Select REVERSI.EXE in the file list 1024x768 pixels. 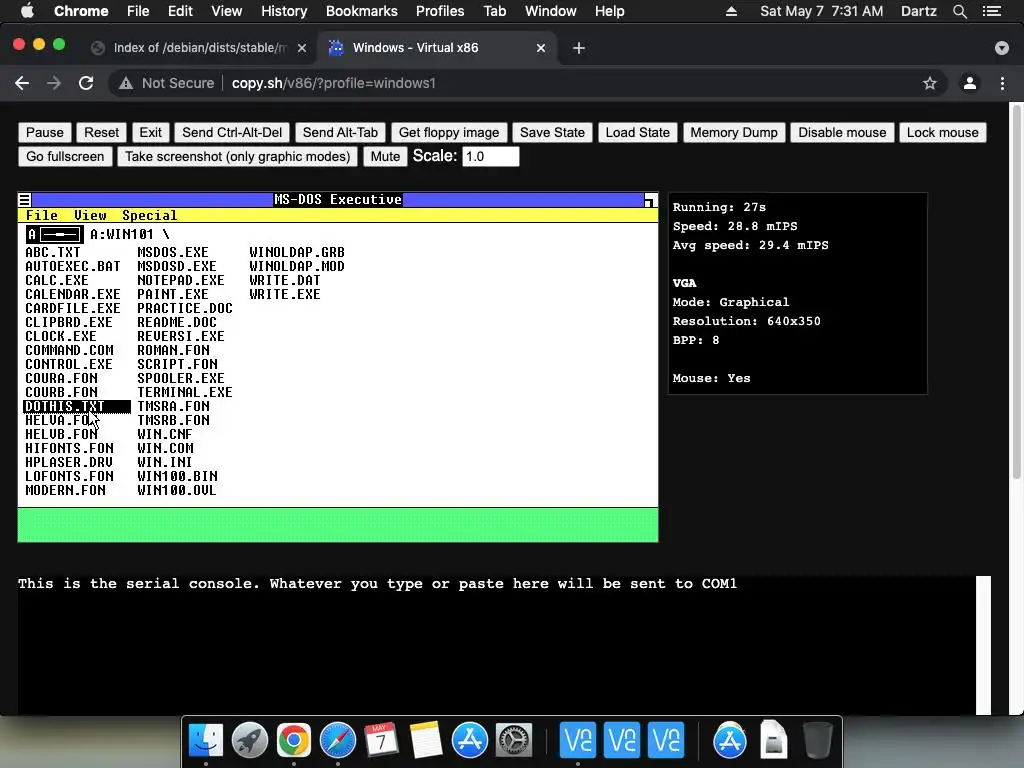[x=181, y=336]
